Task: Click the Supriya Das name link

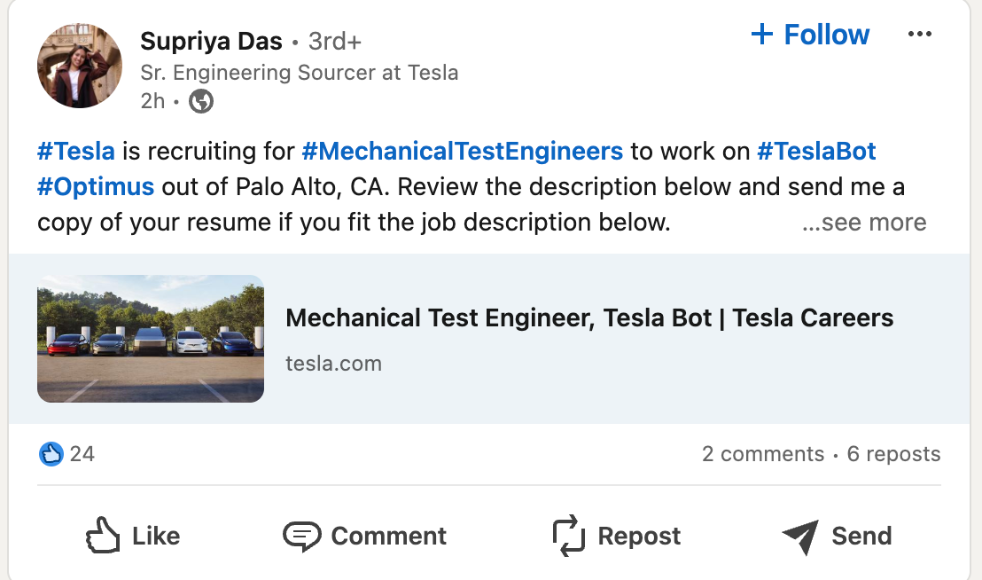Action: [x=211, y=41]
